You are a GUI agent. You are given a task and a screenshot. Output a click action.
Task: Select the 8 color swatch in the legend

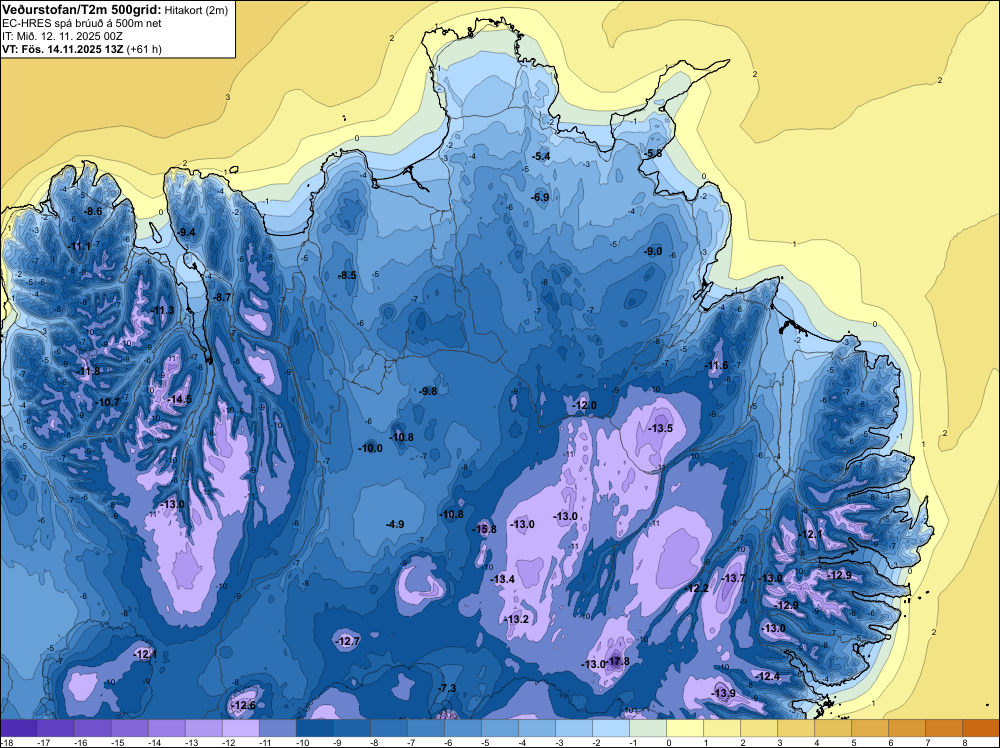coord(982,728)
